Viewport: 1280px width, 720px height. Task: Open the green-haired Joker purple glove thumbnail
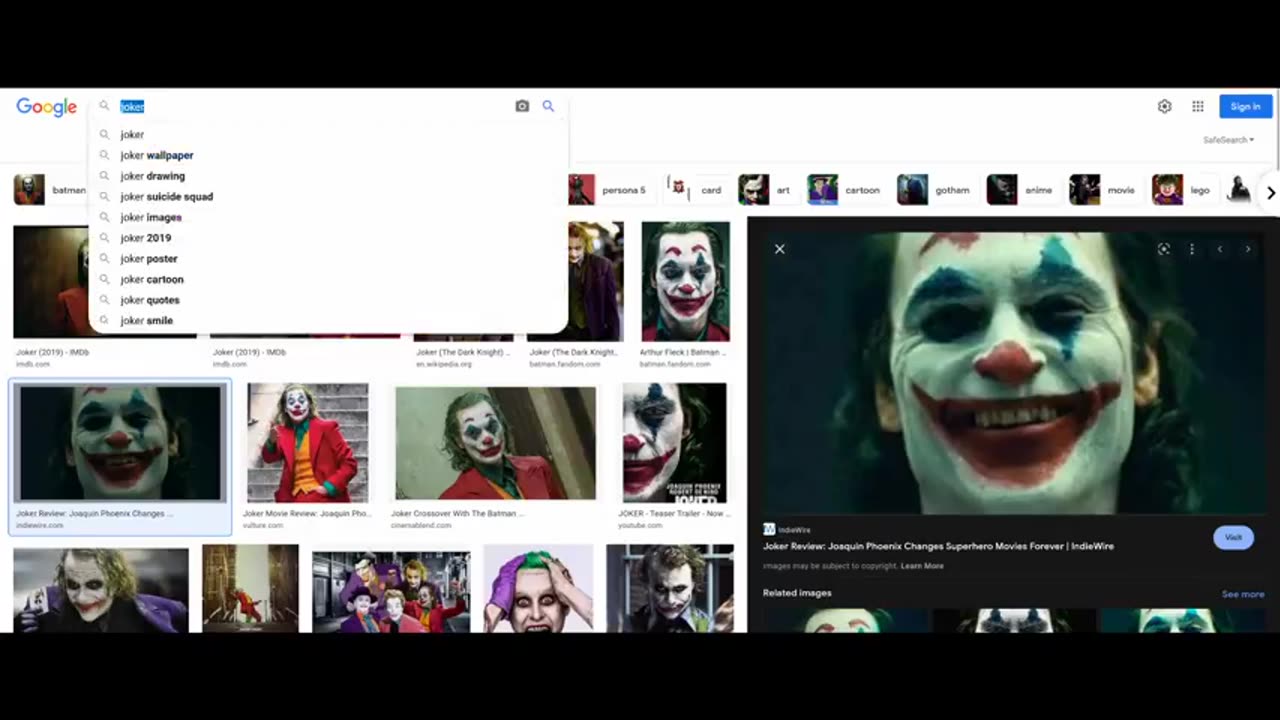pyautogui.click(x=538, y=589)
